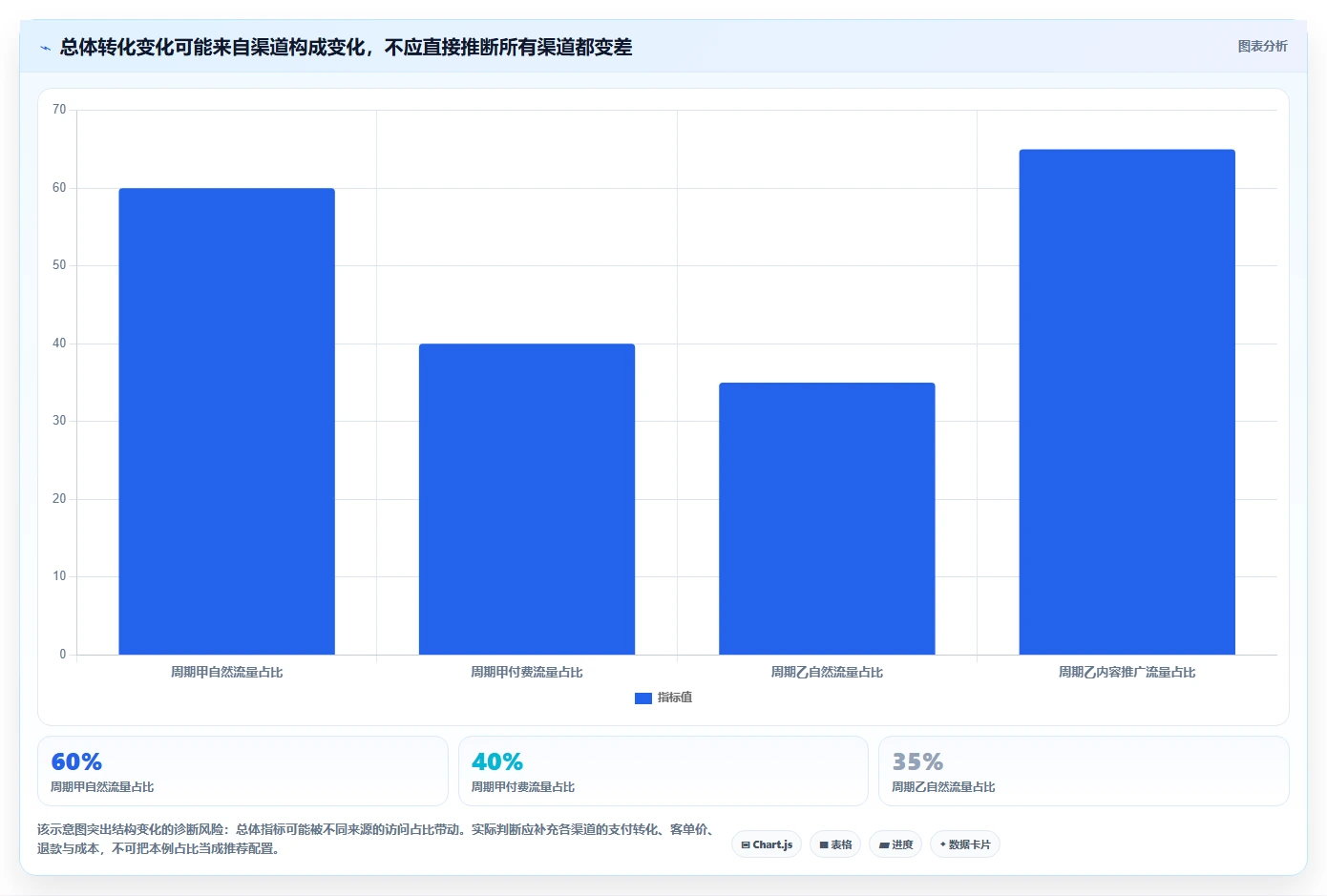Image resolution: width=1327 pixels, height=896 pixels.
Task: Click the 指标值 legend text
Action: [x=675, y=698]
